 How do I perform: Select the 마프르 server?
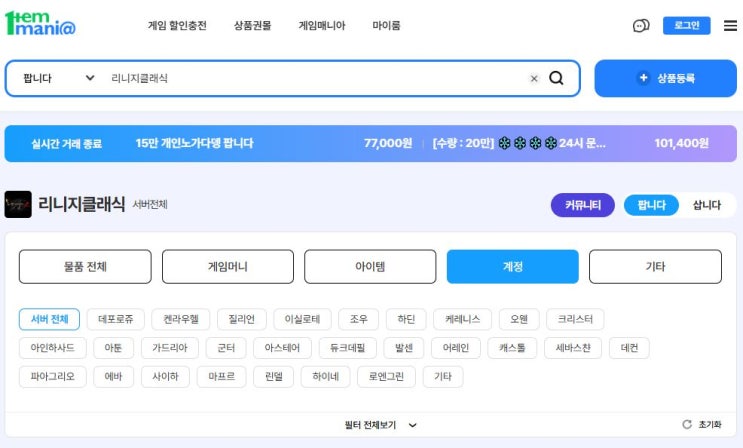click(222, 376)
